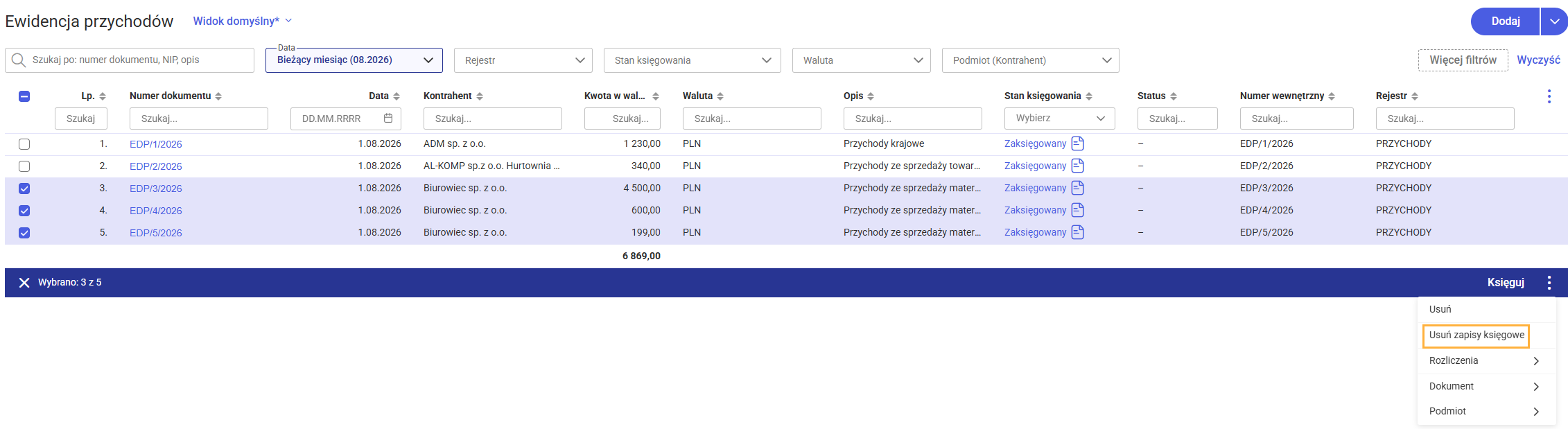Open the Podmiot submenu

(1487, 411)
